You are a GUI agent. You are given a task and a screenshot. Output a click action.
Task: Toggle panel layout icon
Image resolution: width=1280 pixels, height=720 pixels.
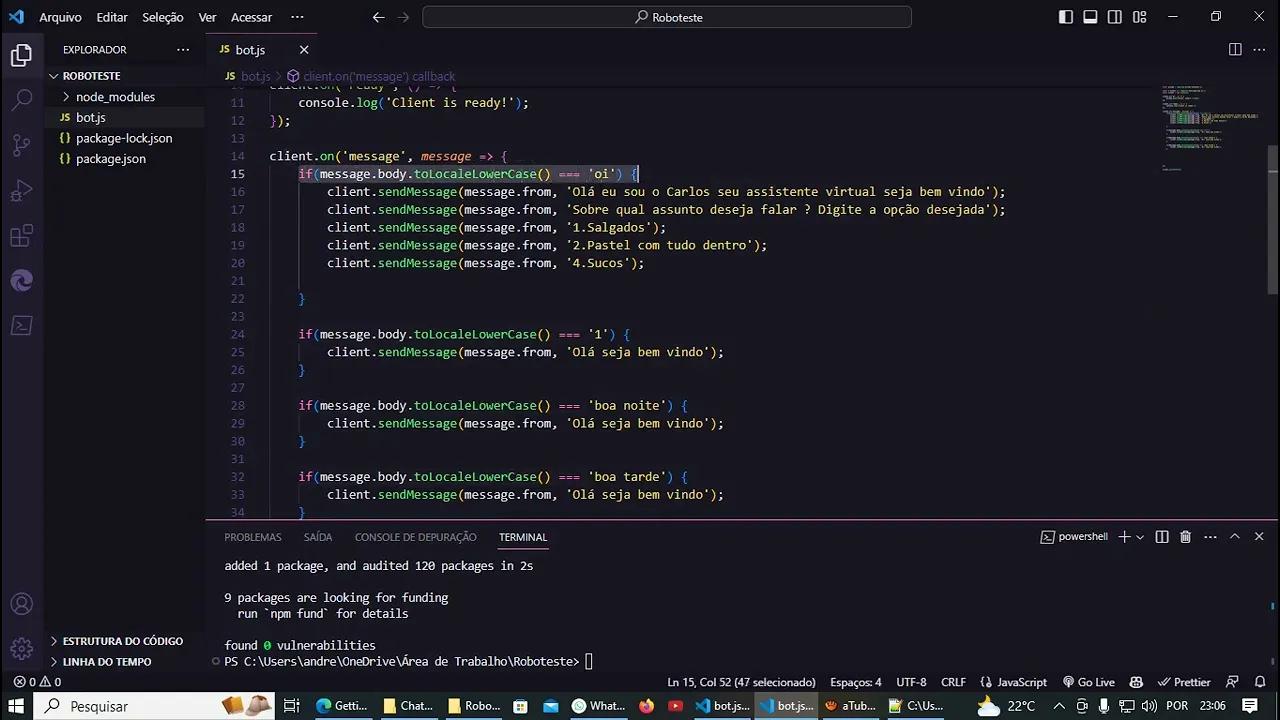[x=1090, y=17]
